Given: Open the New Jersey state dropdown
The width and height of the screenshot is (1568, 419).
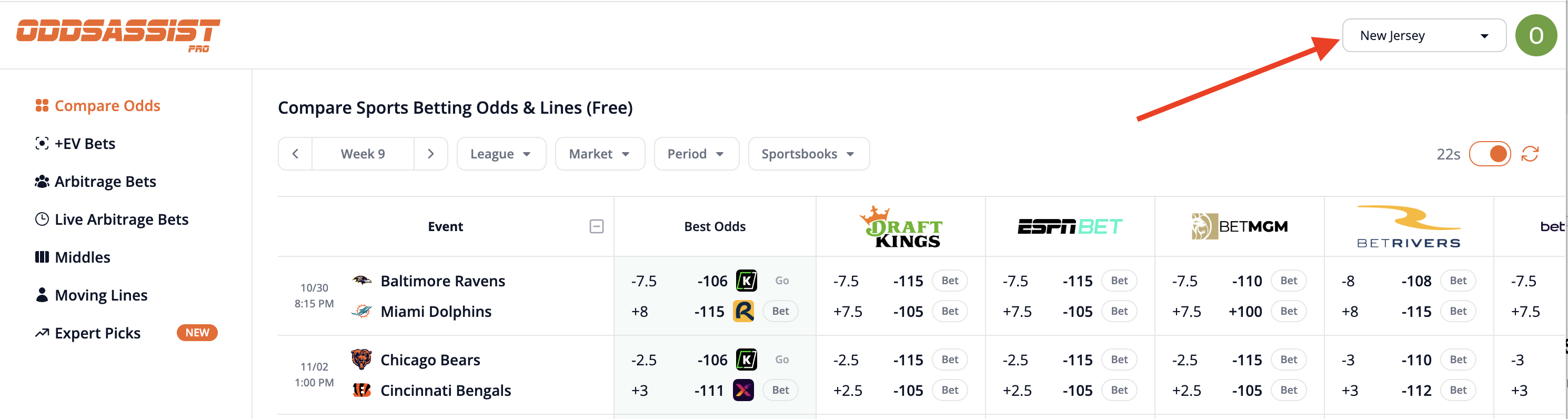Looking at the screenshot, I should [1423, 35].
